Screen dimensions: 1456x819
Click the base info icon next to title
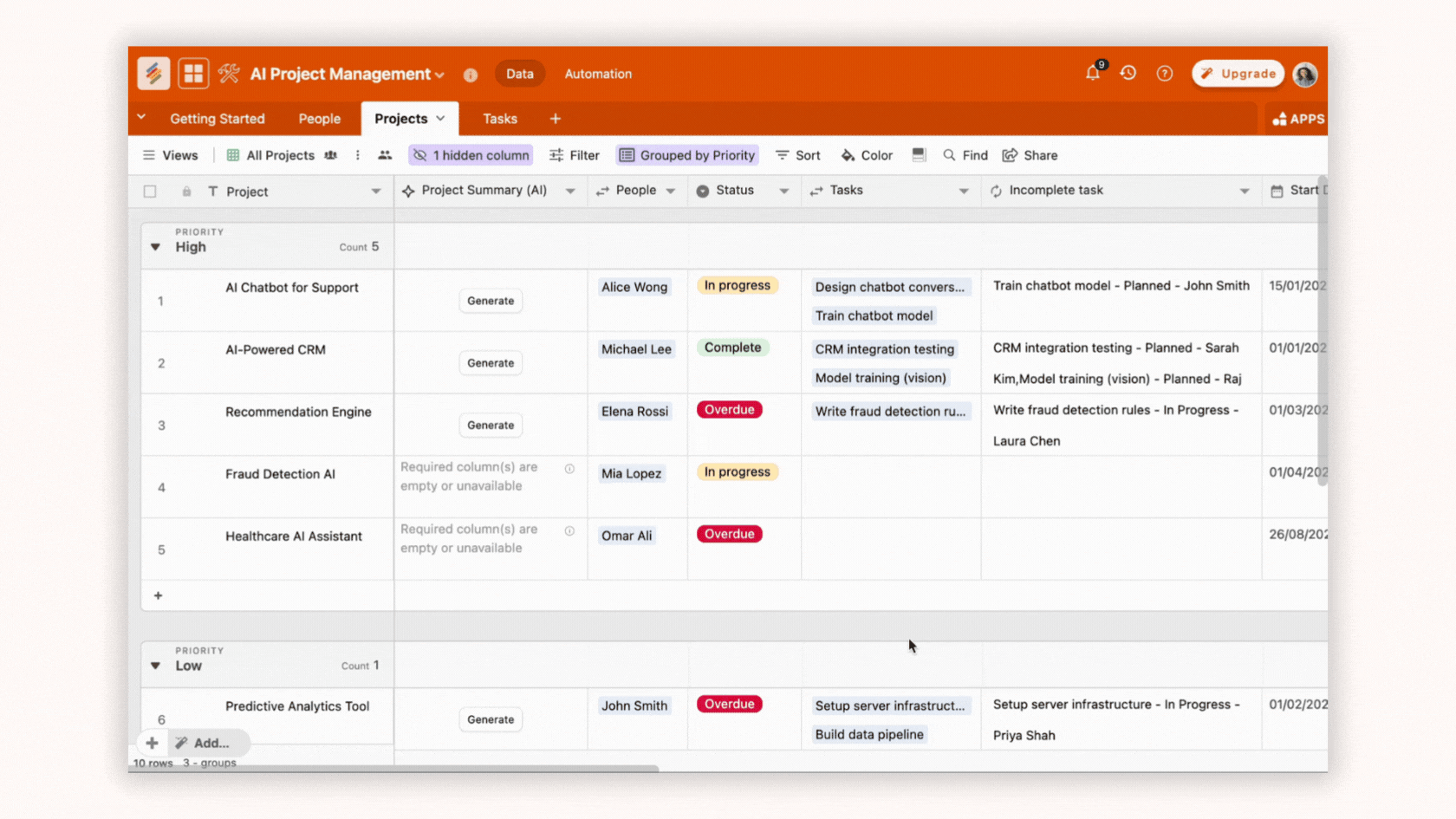pyautogui.click(x=471, y=75)
